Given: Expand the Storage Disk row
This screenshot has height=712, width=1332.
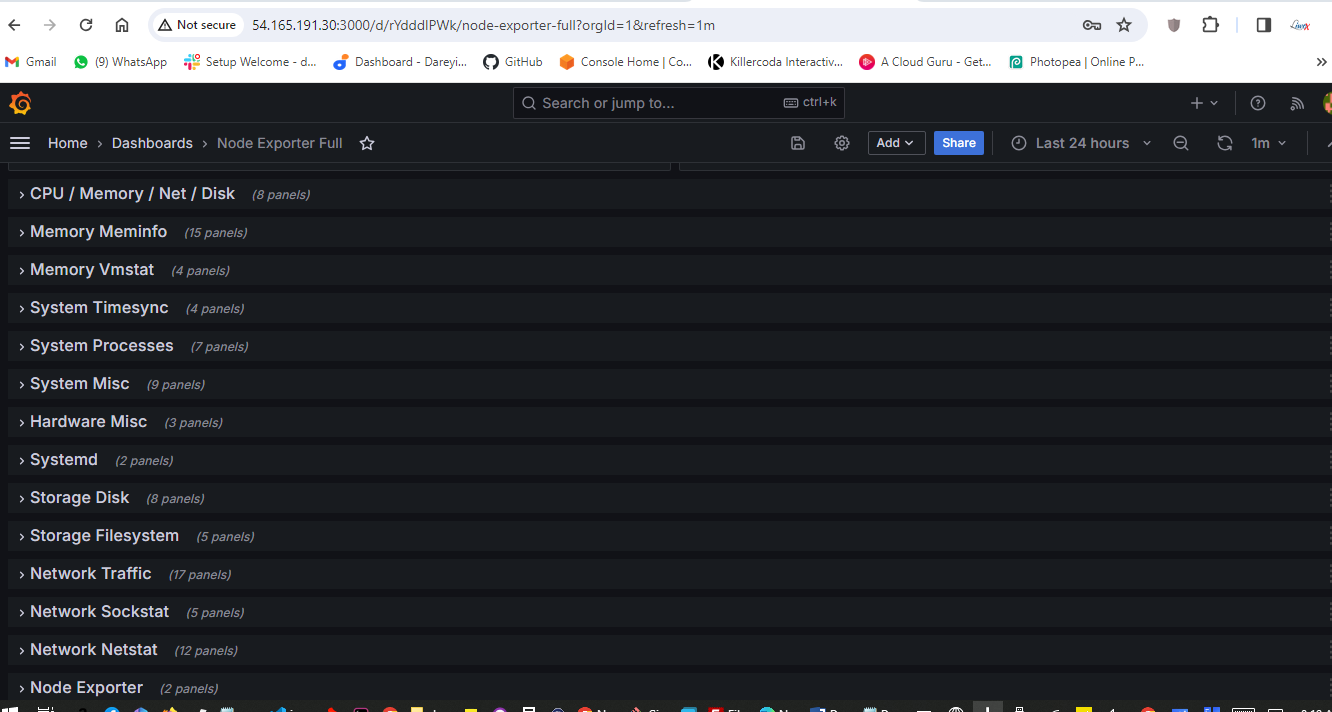Looking at the screenshot, I should pos(79,498).
